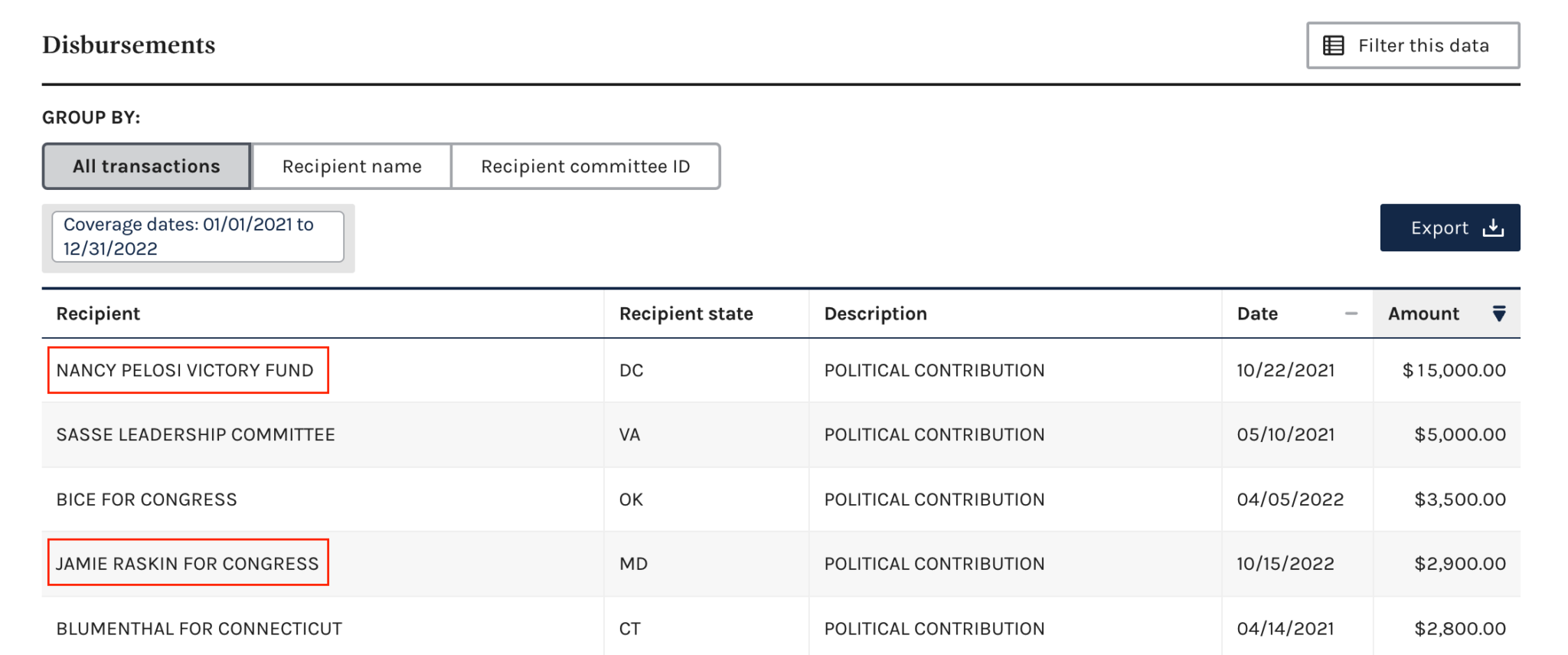Click the Coverage dates filter tag

[x=198, y=237]
